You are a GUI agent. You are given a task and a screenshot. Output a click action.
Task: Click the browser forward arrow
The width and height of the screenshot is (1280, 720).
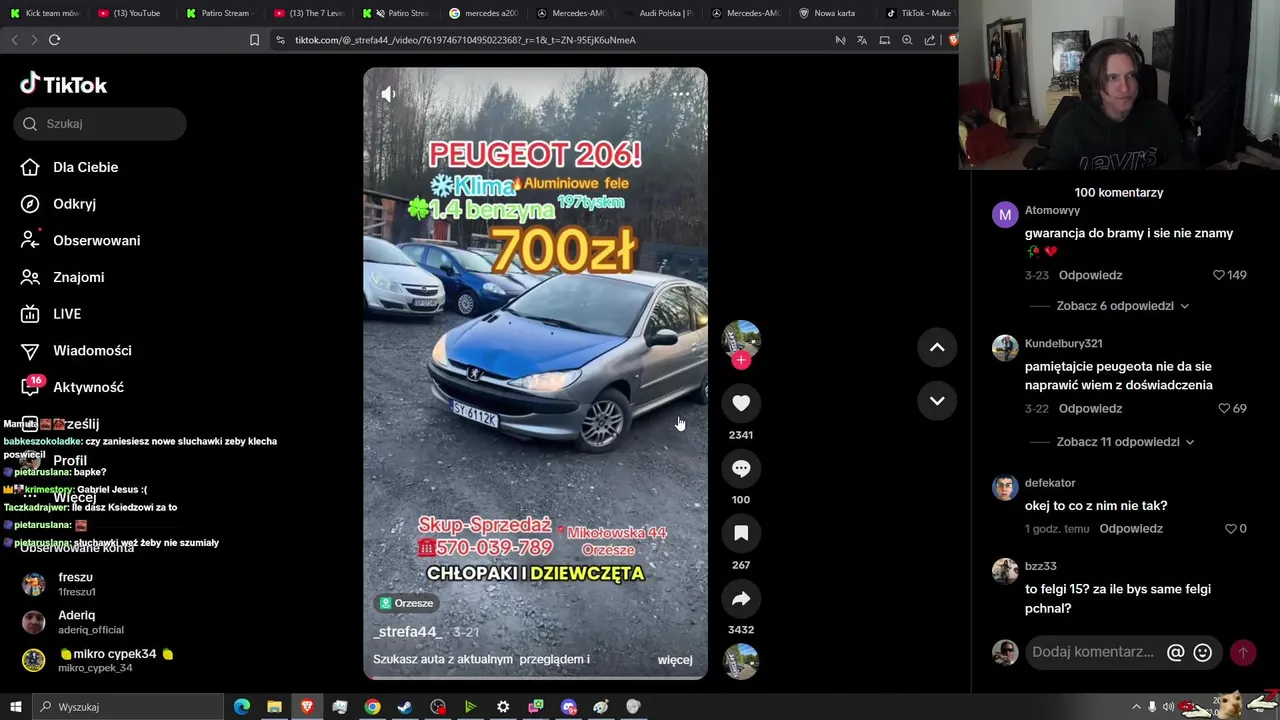34,40
